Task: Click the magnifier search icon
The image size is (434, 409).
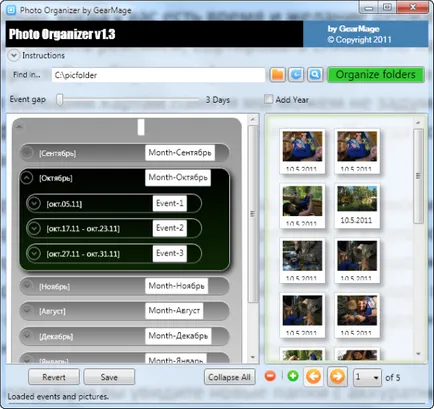Action: [315, 74]
